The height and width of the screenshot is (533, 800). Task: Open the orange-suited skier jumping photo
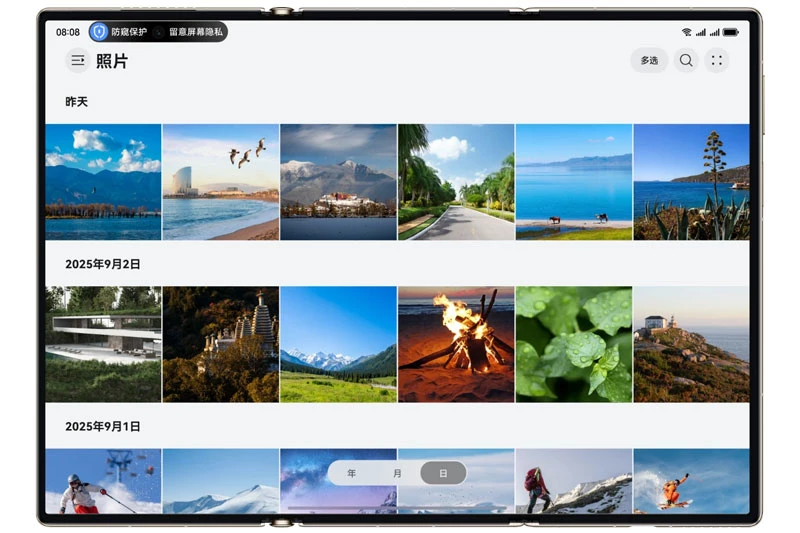point(691,481)
